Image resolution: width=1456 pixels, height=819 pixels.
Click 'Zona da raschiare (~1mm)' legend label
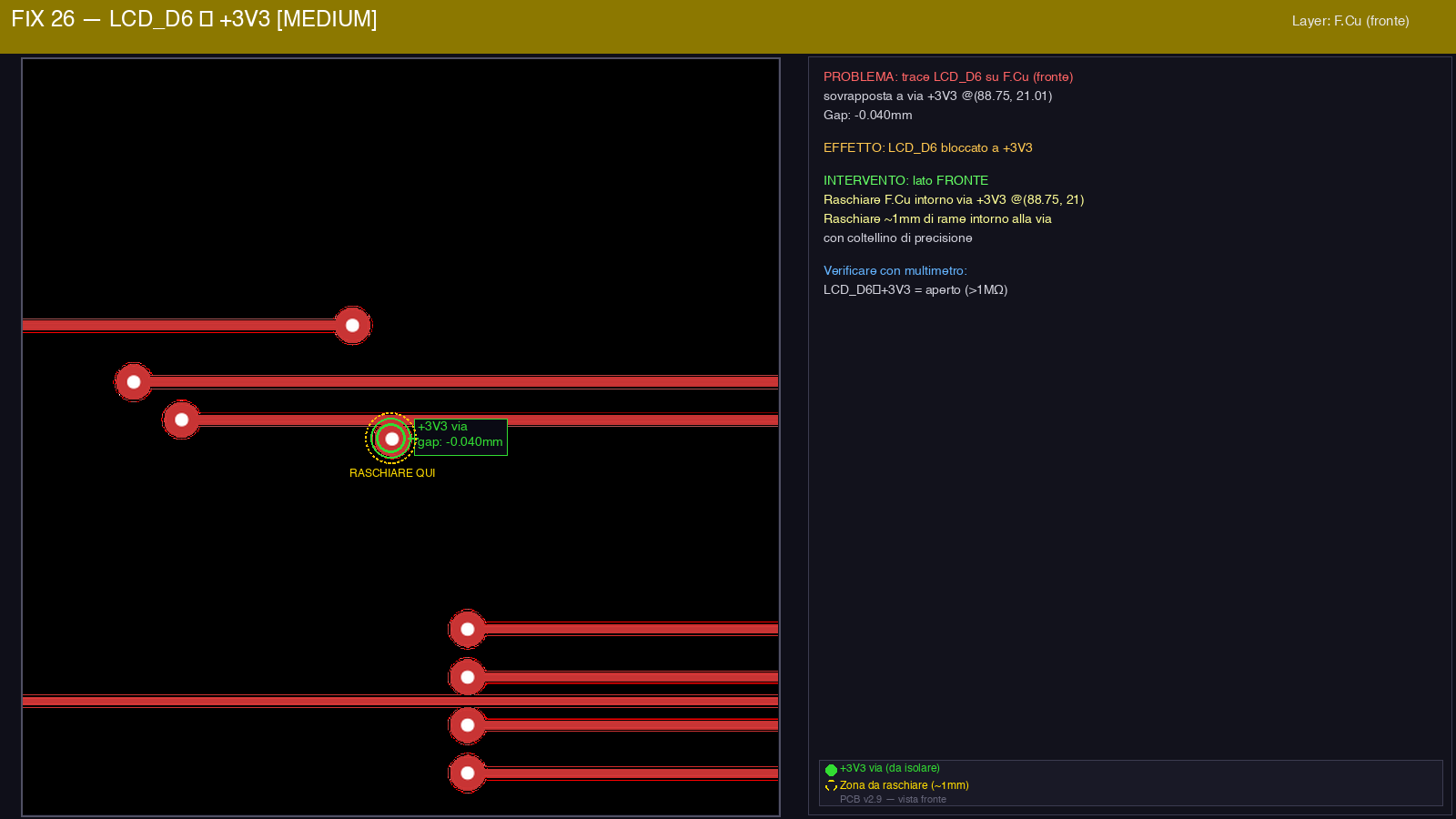point(904,785)
